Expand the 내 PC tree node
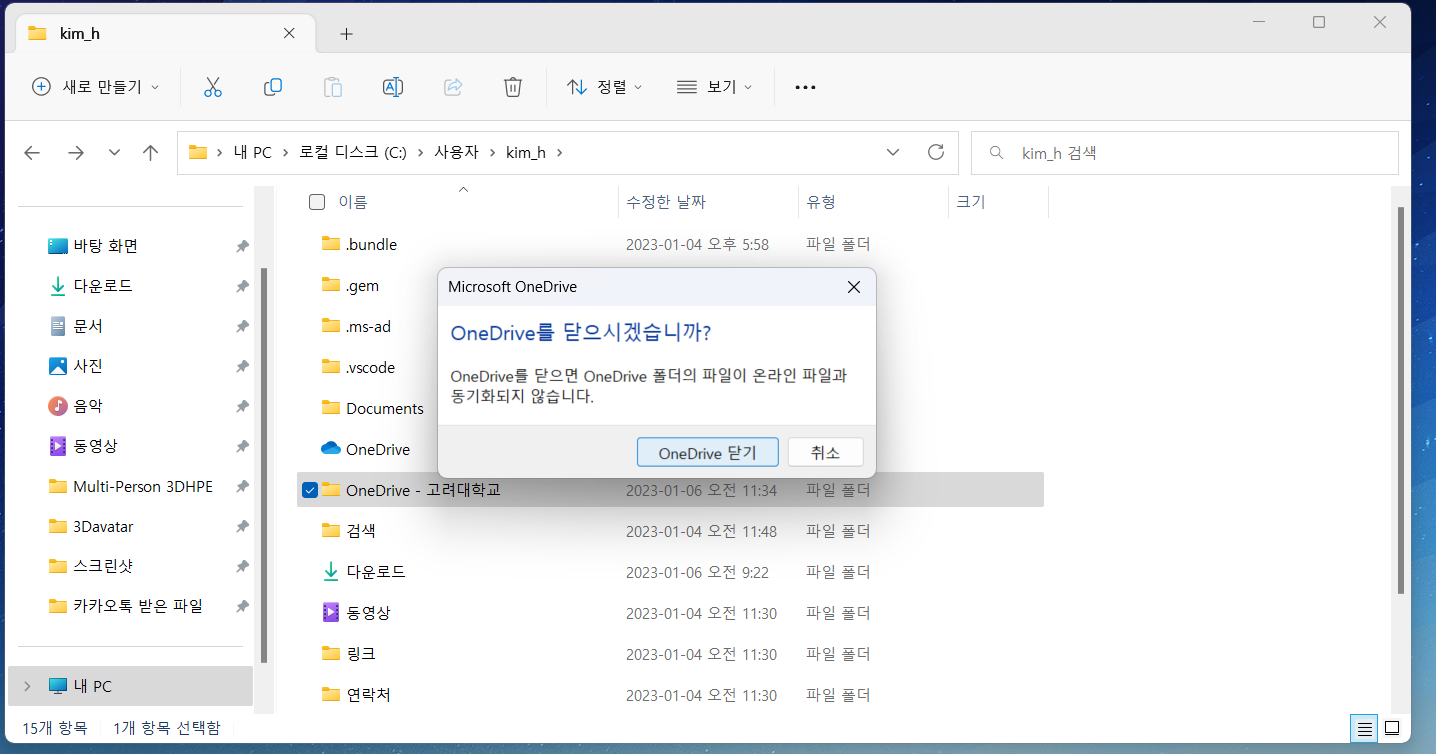 27,686
